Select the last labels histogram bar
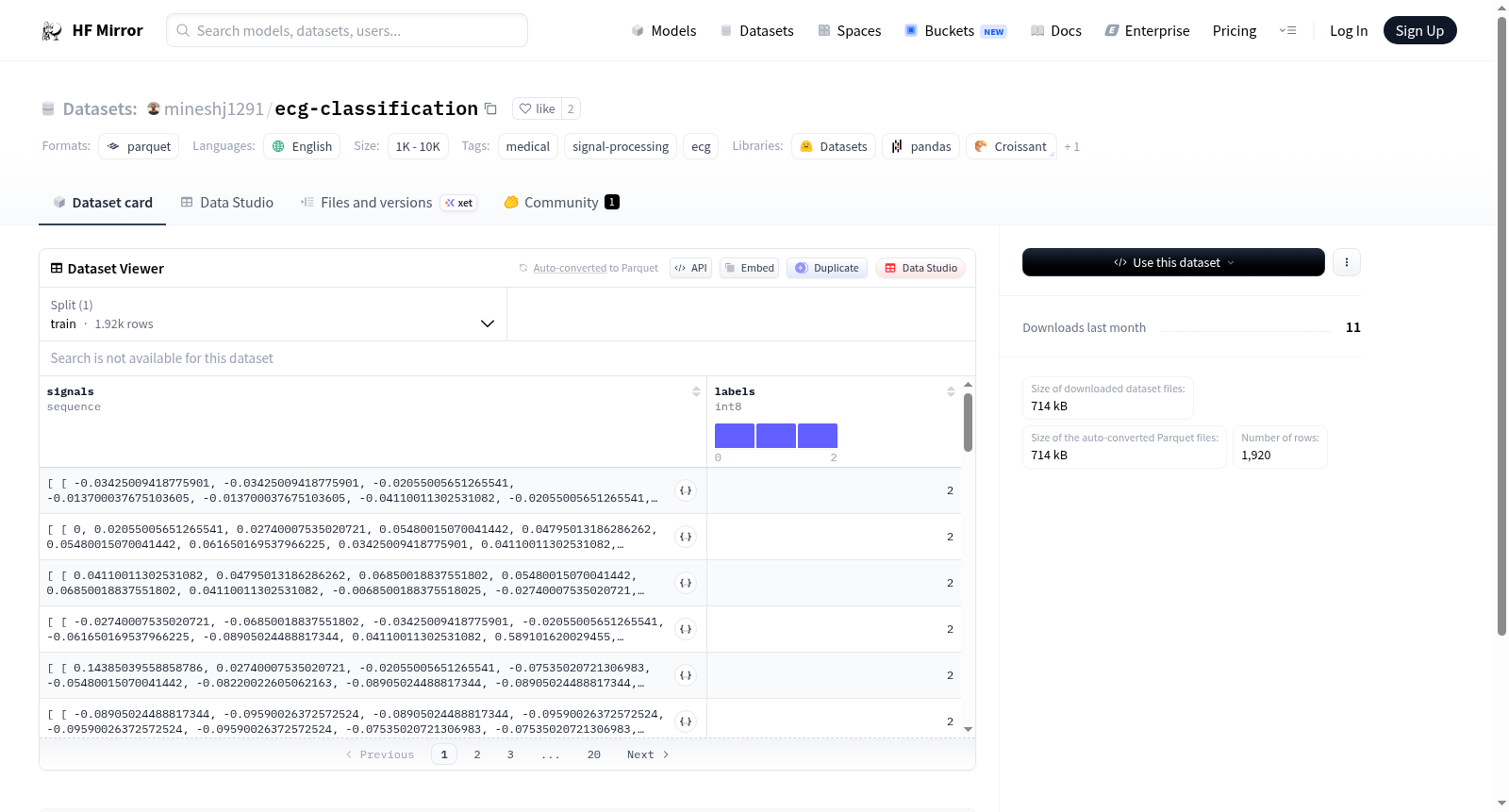This screenshot has height=812, width=1509. [x=818, y=436]
